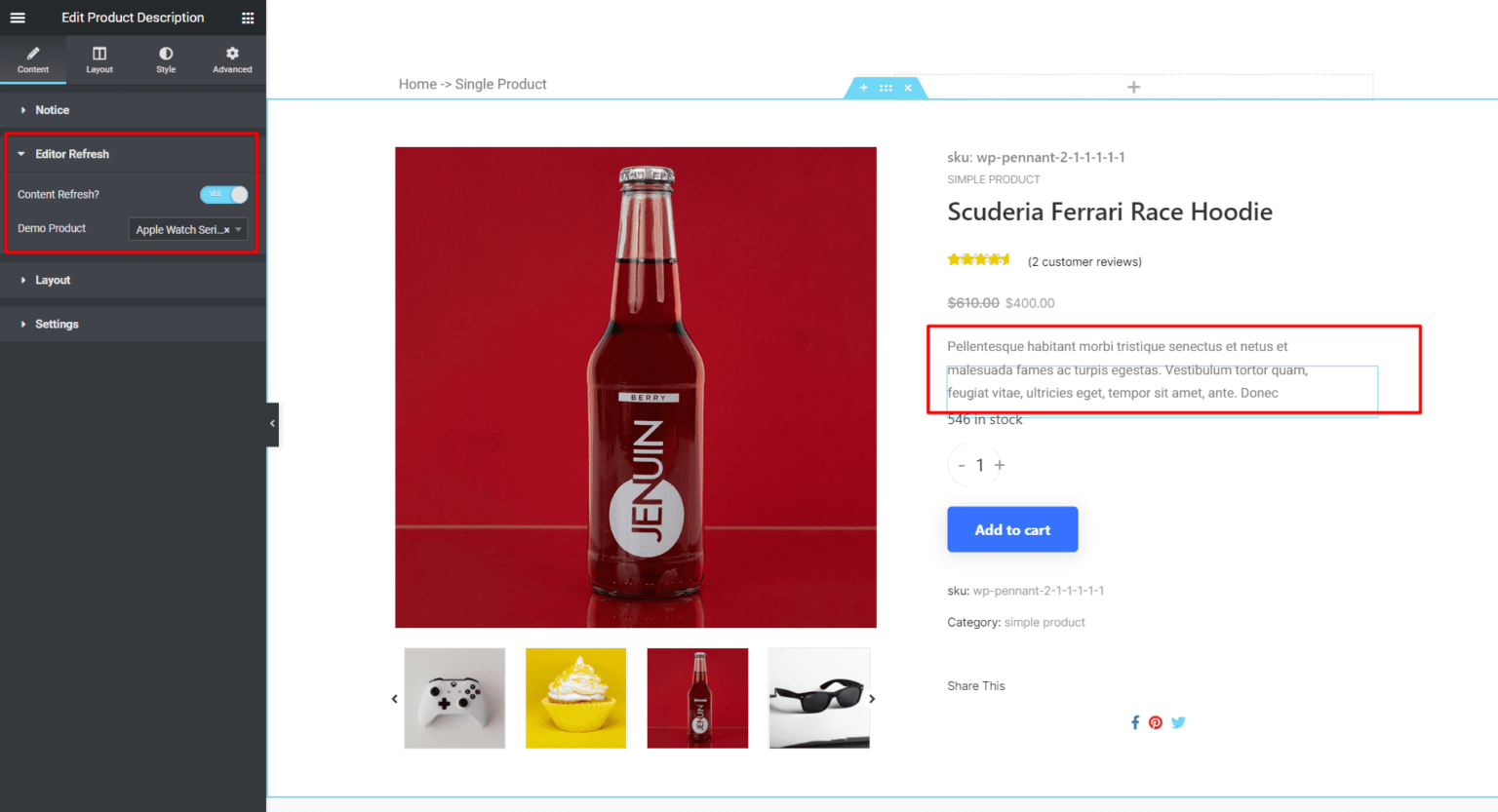1498x812 pixels.
Task: Delete the section using handle X
Action: [x=908, y=88]
